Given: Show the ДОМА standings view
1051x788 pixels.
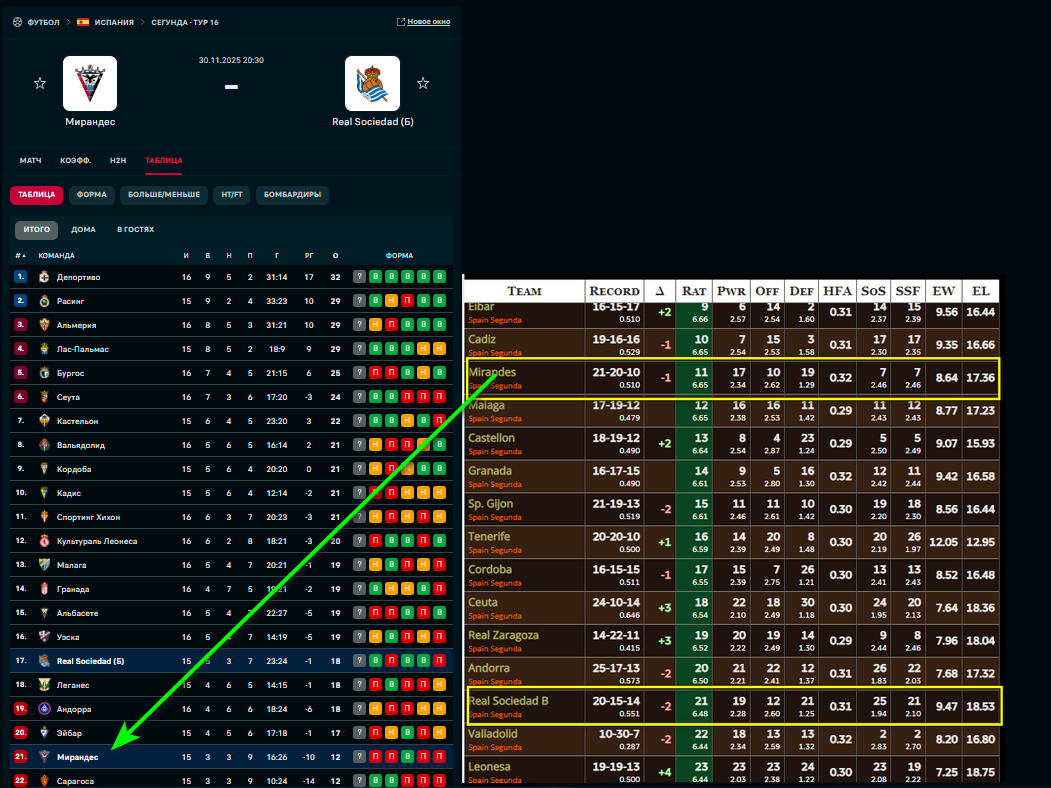Looking at the screenshot, I should (x=84, y=229).
